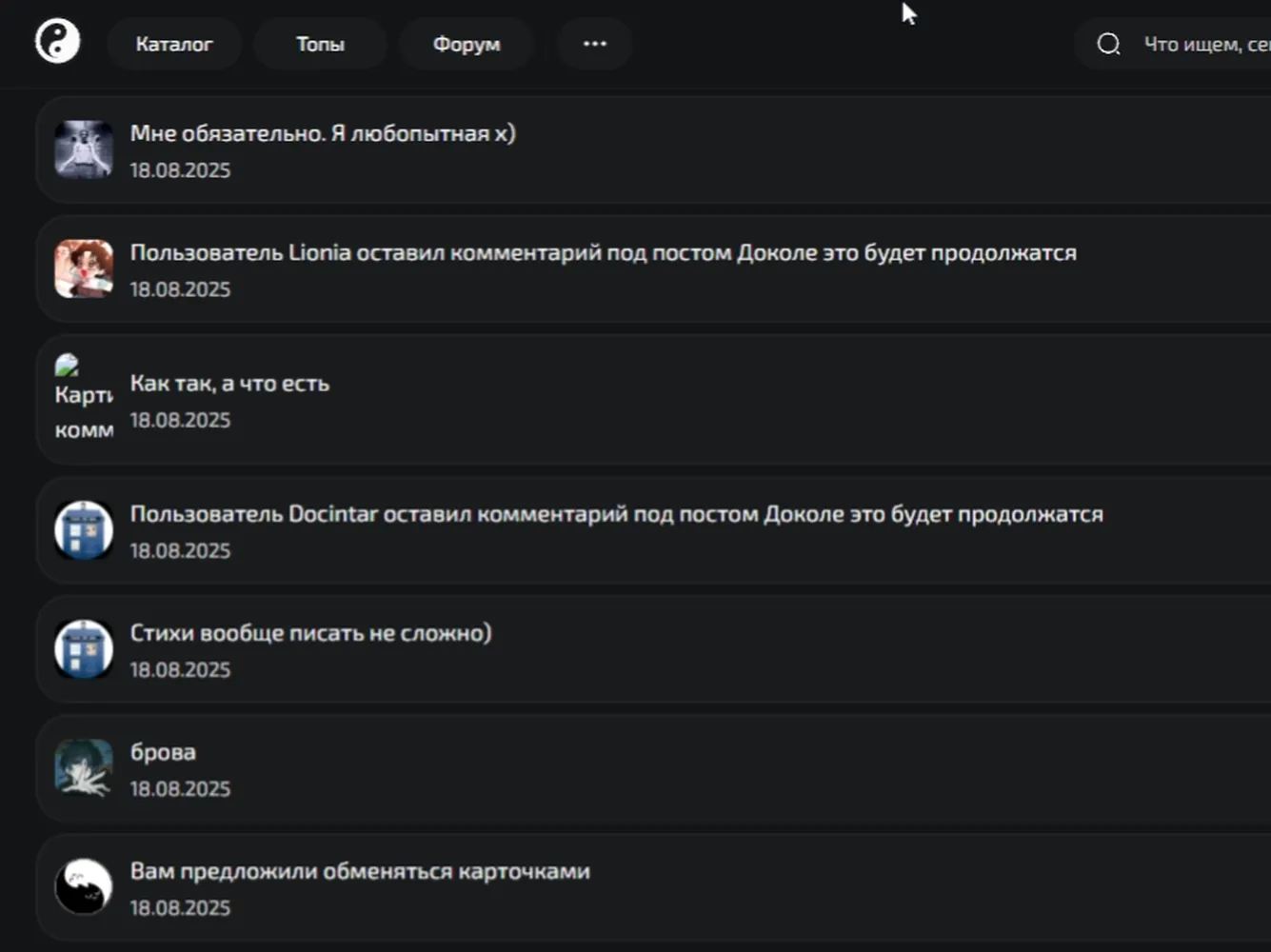Click the yin-yang site logo
Viewport: 1271px width, 952px height.
[57, 43]
